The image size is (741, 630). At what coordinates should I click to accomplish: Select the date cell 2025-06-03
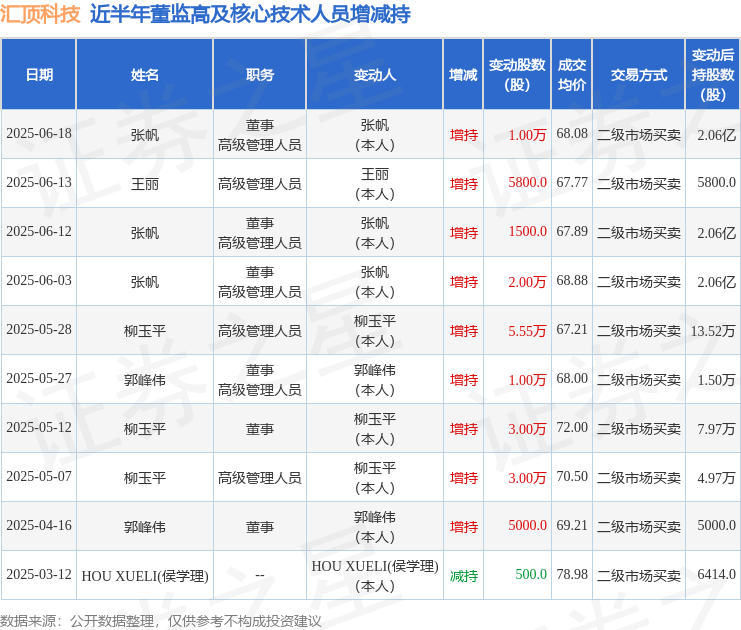(39, 281)
